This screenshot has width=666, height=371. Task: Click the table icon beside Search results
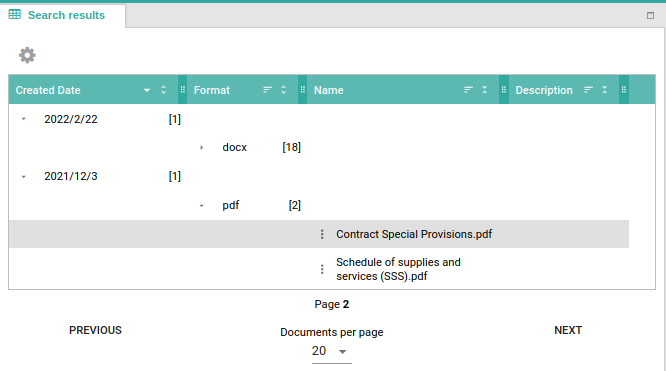point(14,14)
